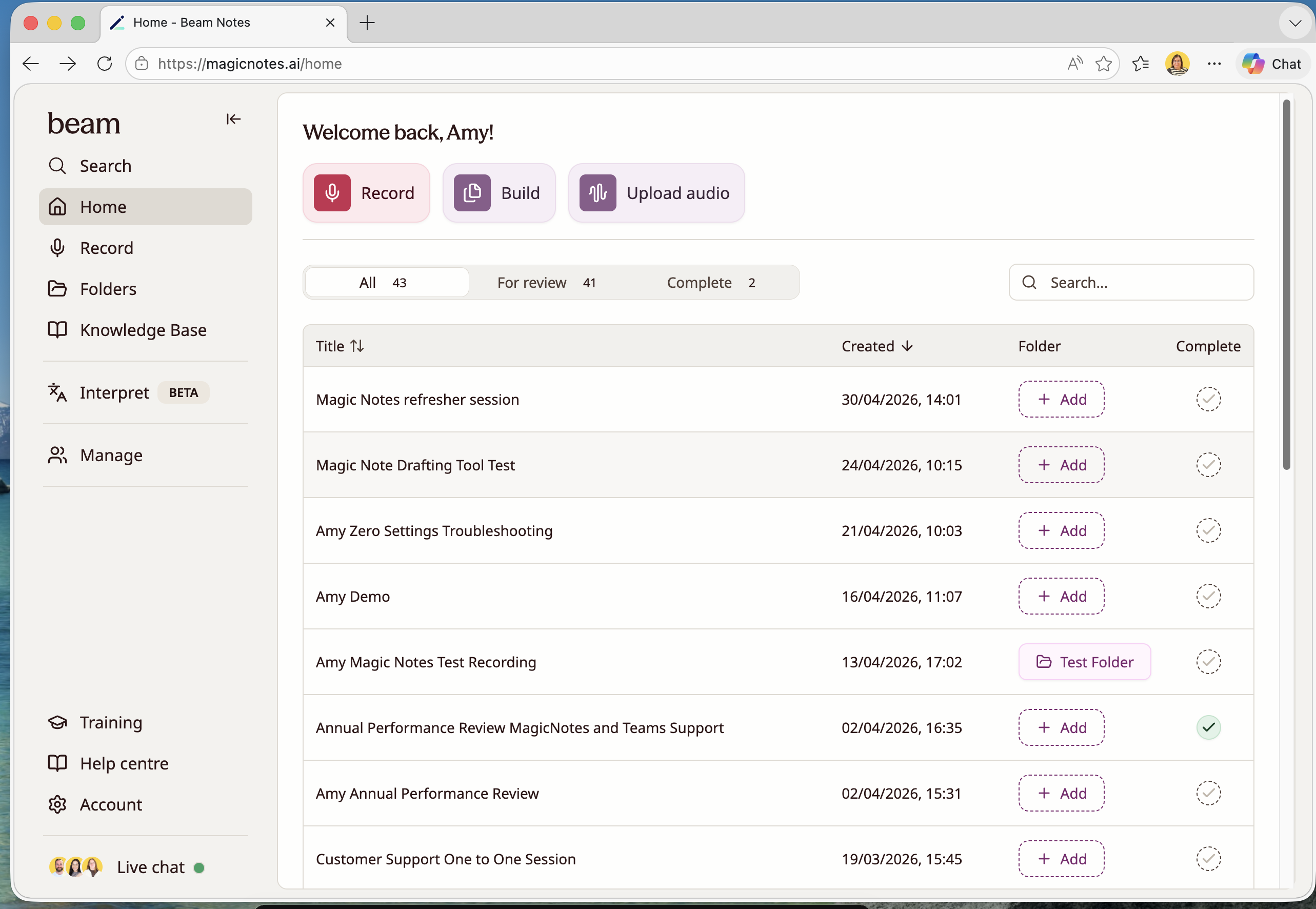Mark Amy Demo as complete
The height and width of the screenshot is (909, 1316).
[x=1208, y=596]
